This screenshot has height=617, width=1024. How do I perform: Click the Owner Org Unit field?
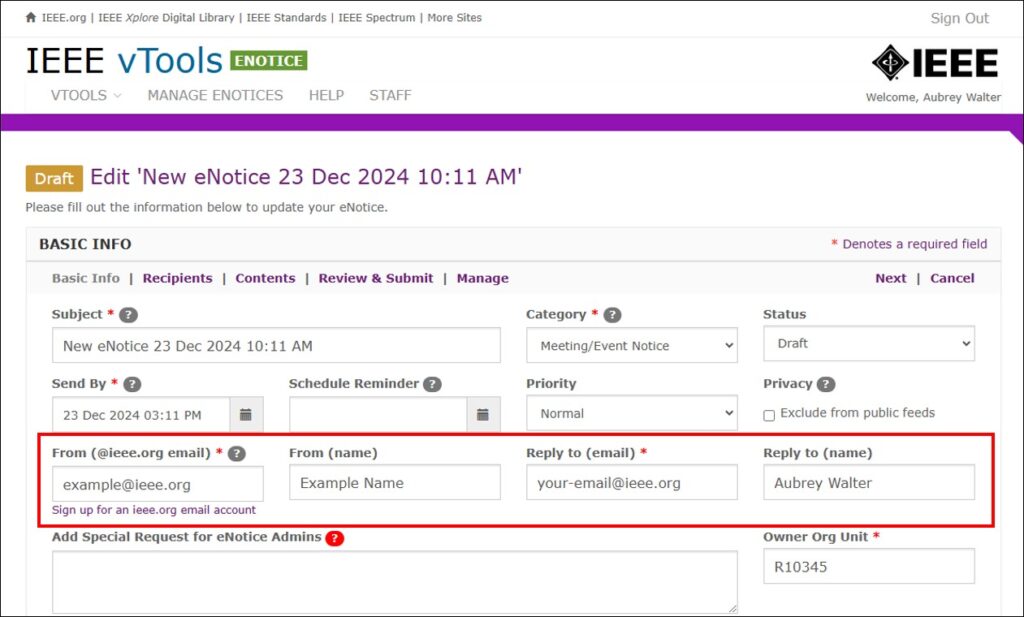click(x=869, y=566)
